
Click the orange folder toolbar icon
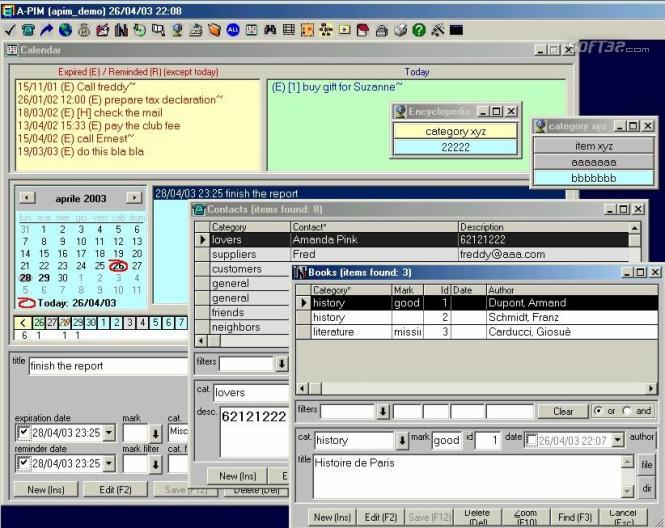(214, 30)
